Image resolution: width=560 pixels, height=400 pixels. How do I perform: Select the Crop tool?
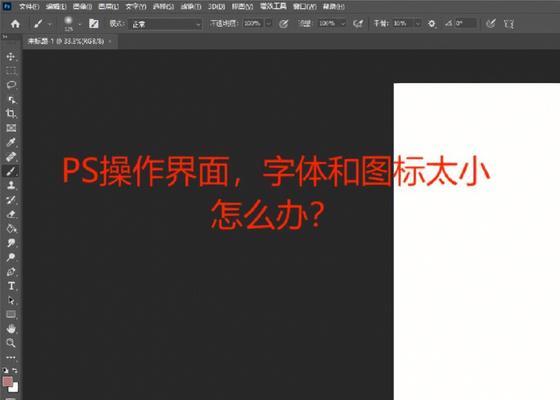[x=11, y=114]
